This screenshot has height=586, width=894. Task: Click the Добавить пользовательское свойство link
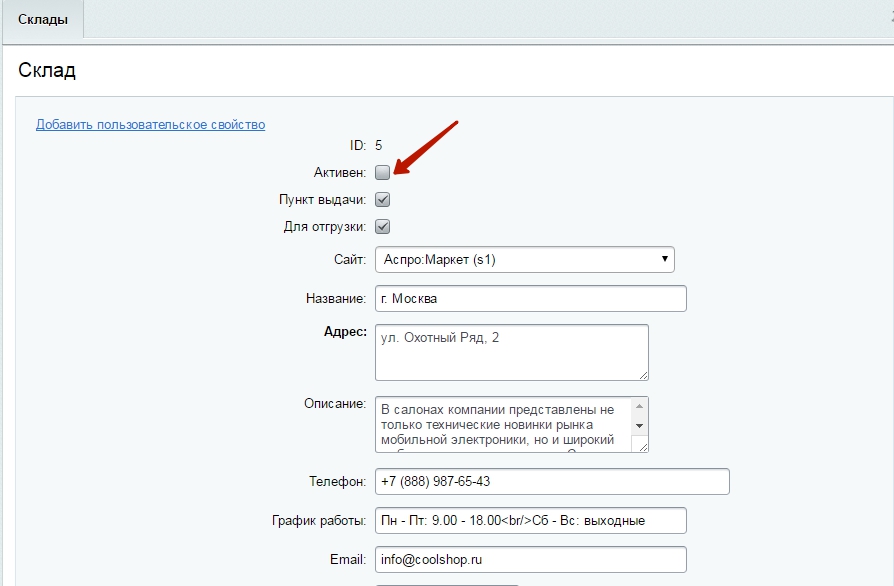150,125
